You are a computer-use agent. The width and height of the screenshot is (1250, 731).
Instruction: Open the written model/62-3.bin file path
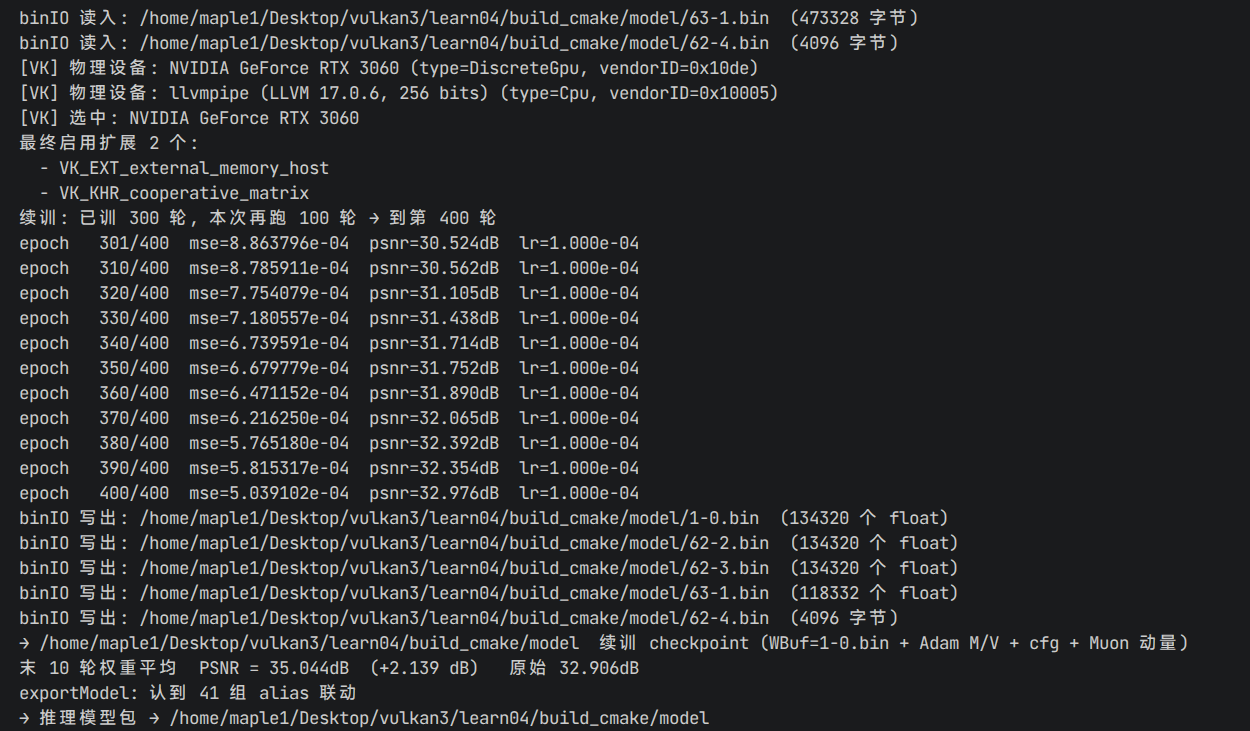point(454,568)
